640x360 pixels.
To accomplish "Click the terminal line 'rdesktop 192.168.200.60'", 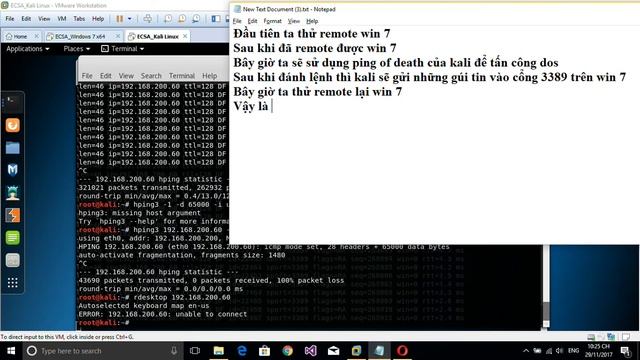I will tap(182, 297).
